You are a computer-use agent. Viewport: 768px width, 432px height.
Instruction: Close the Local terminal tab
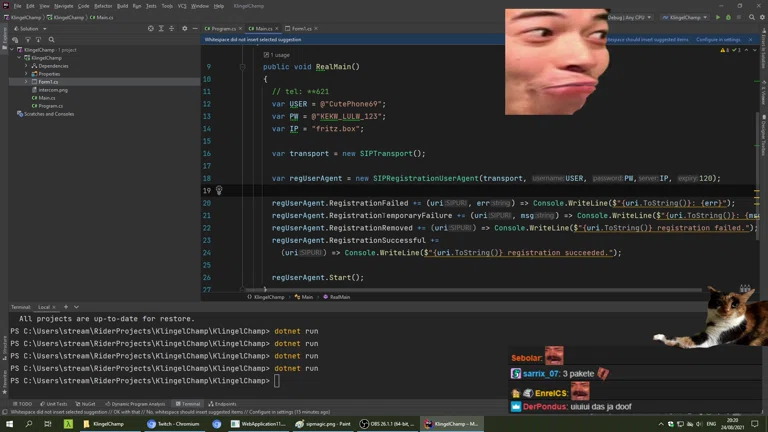click(54, 307)
